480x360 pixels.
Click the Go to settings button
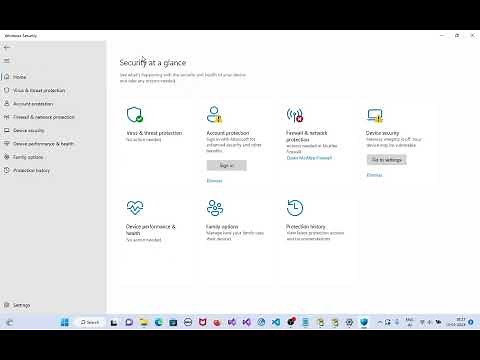(x=387, y=160)
